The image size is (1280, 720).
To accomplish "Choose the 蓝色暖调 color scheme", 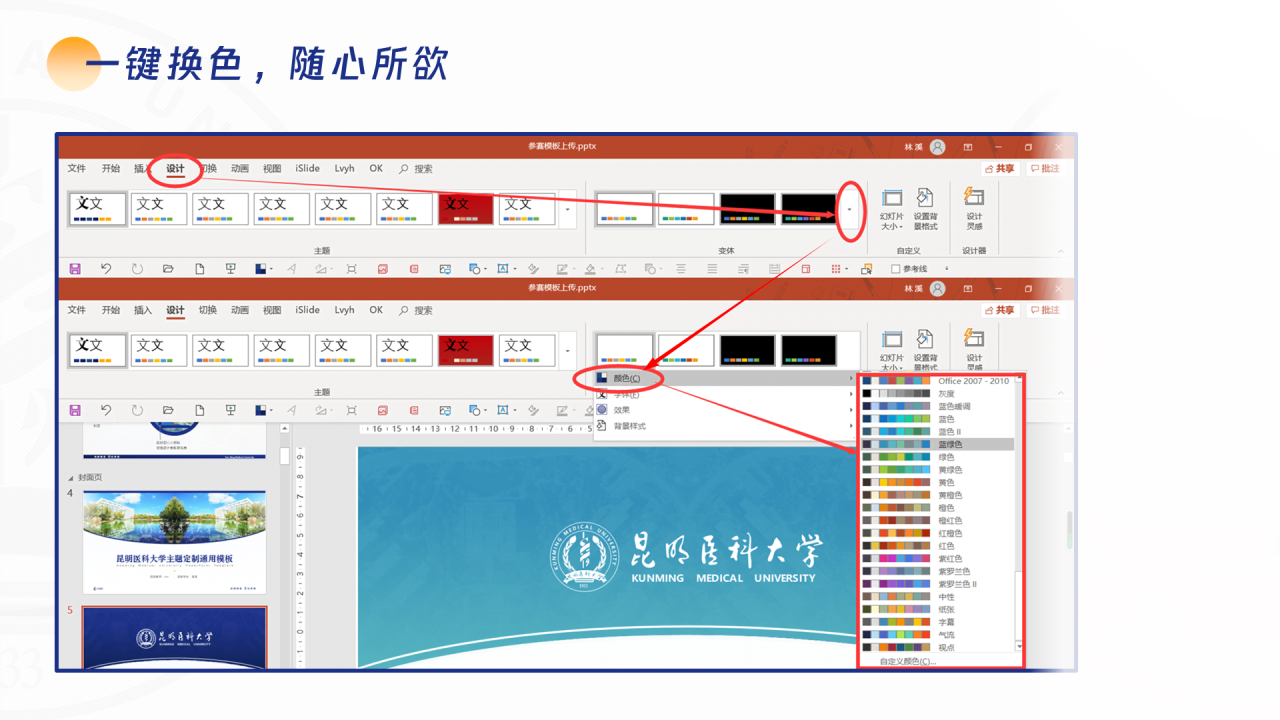I will [937, 407].
